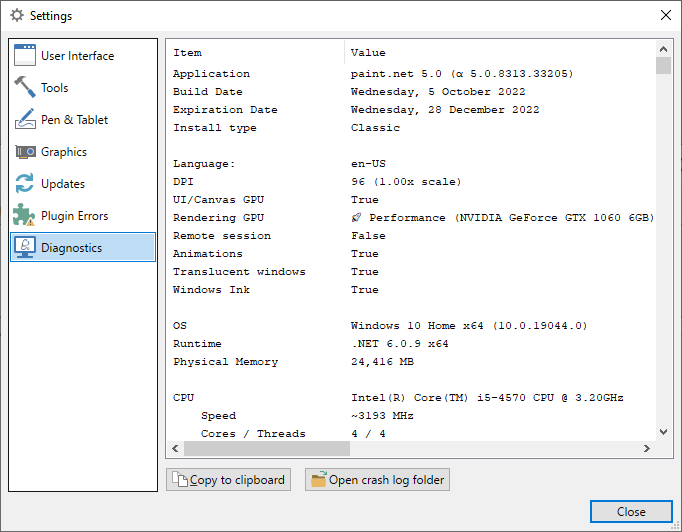The image size is (682, 532).
Task: Copy diagnostics to clipboard
Action: coord(228,479)
